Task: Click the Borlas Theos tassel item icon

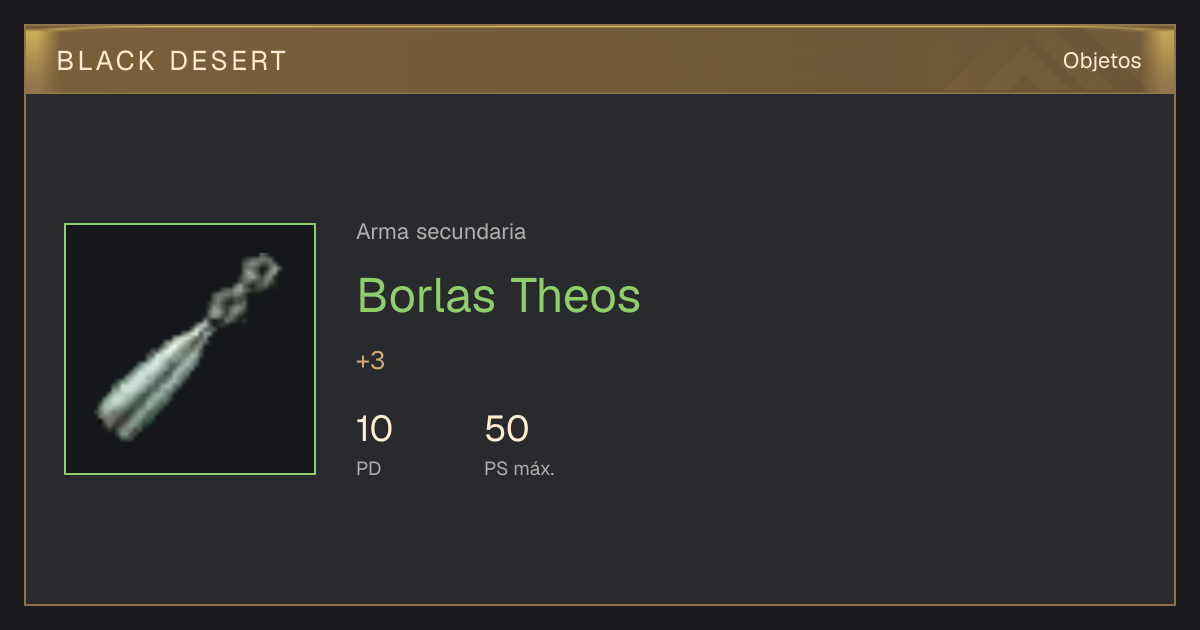Action: (x=190, y=349)
